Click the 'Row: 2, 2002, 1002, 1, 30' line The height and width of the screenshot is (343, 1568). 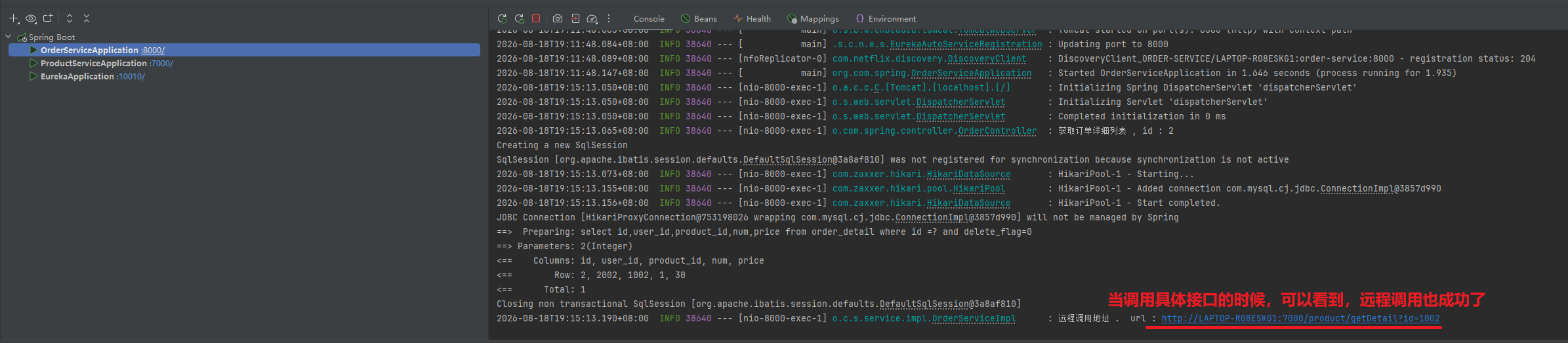click(591, 275)
